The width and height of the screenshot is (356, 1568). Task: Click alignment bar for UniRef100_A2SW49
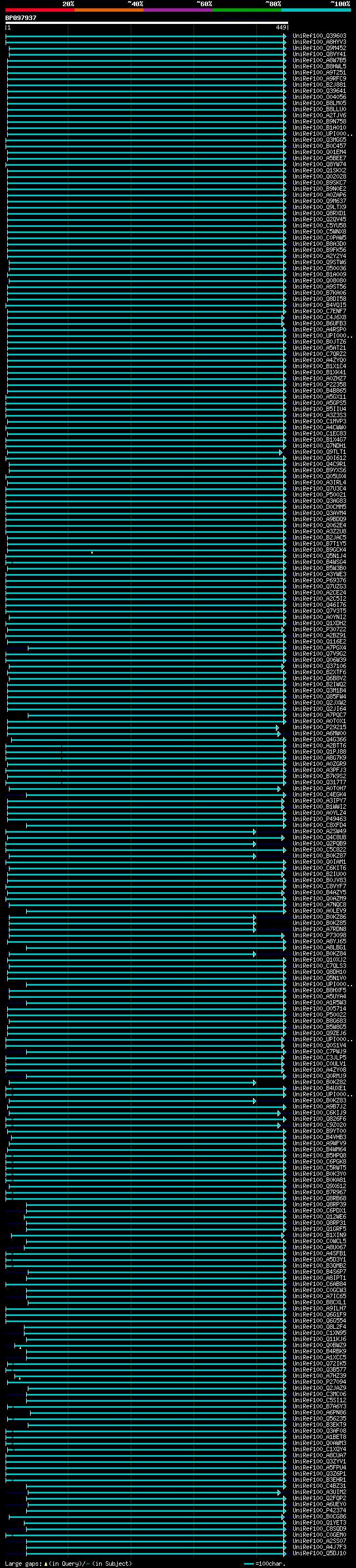point(131,832)
